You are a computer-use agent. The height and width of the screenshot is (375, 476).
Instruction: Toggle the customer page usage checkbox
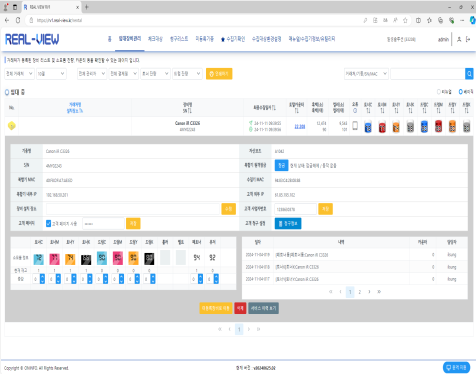point(48,223)
